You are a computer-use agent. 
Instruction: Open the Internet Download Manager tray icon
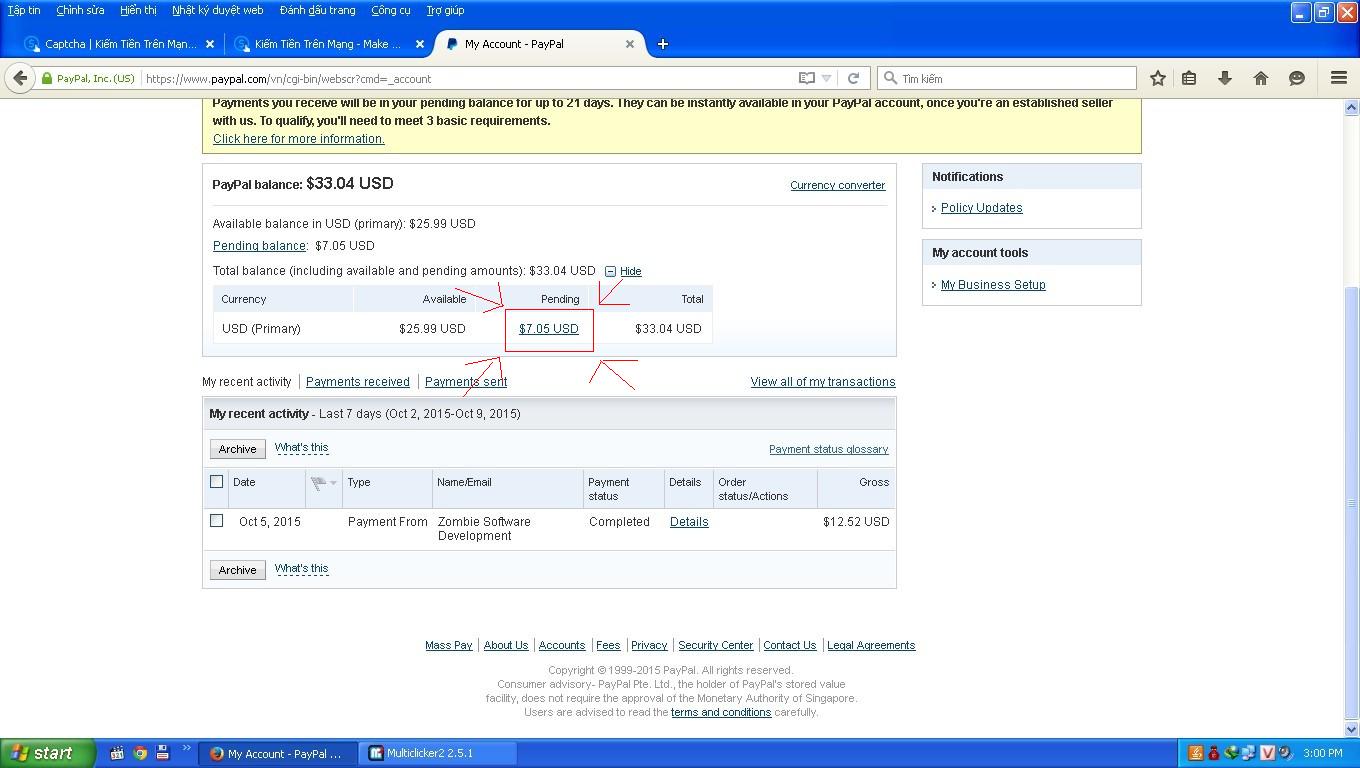[x=1231, y=753]
